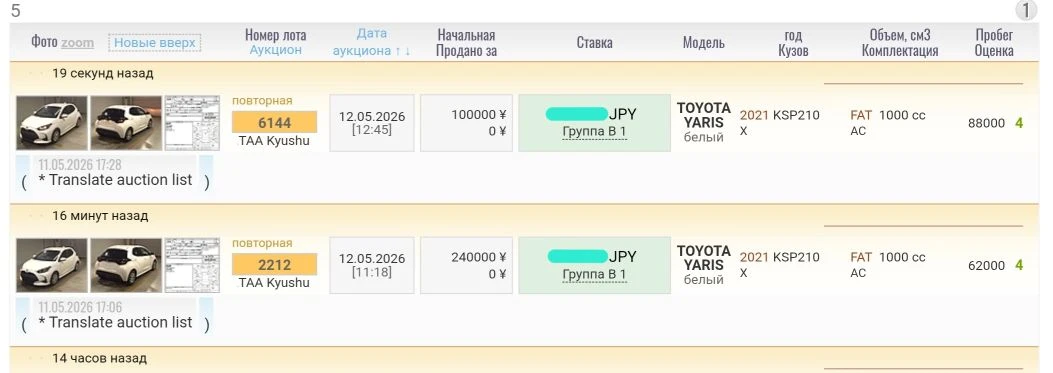Open rear photo of lot 6144 Yaris

click(x=126, y=123)
